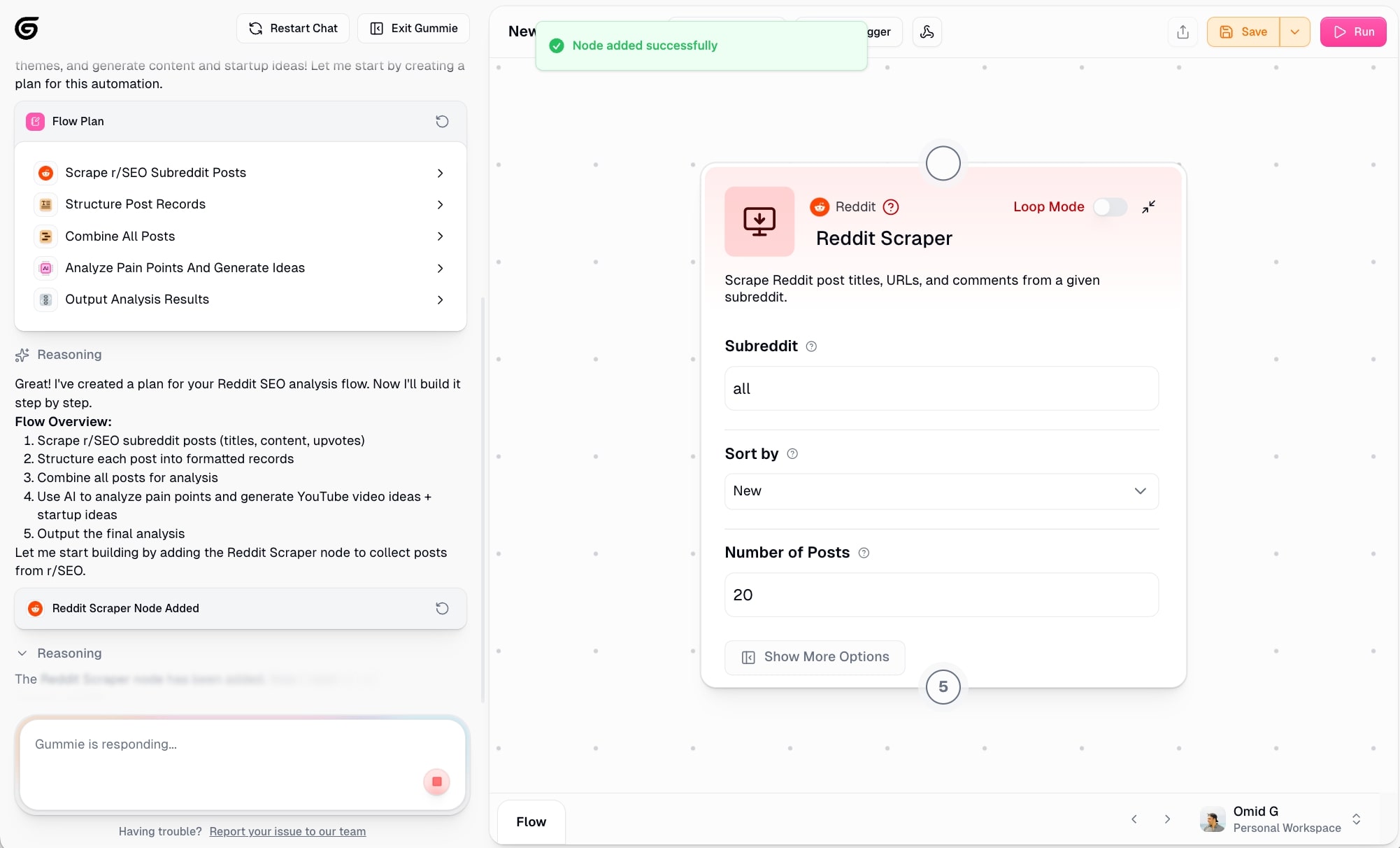
Task: Click the icon beside Structure Post Records
Action: 45,204
